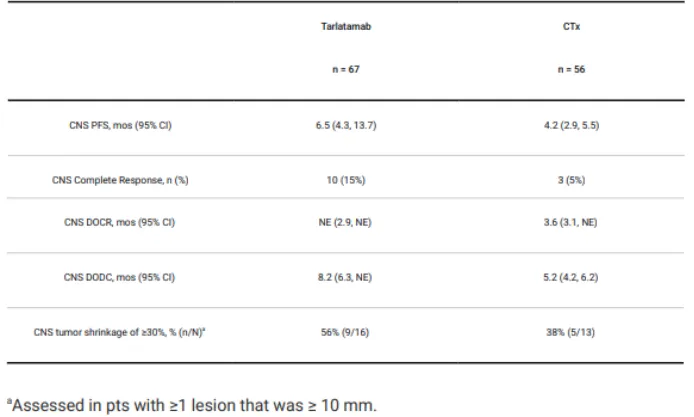Click the CNS Complete Response, n (%) label
This screenshot has height=417, width=694.
tap(120, 180)
